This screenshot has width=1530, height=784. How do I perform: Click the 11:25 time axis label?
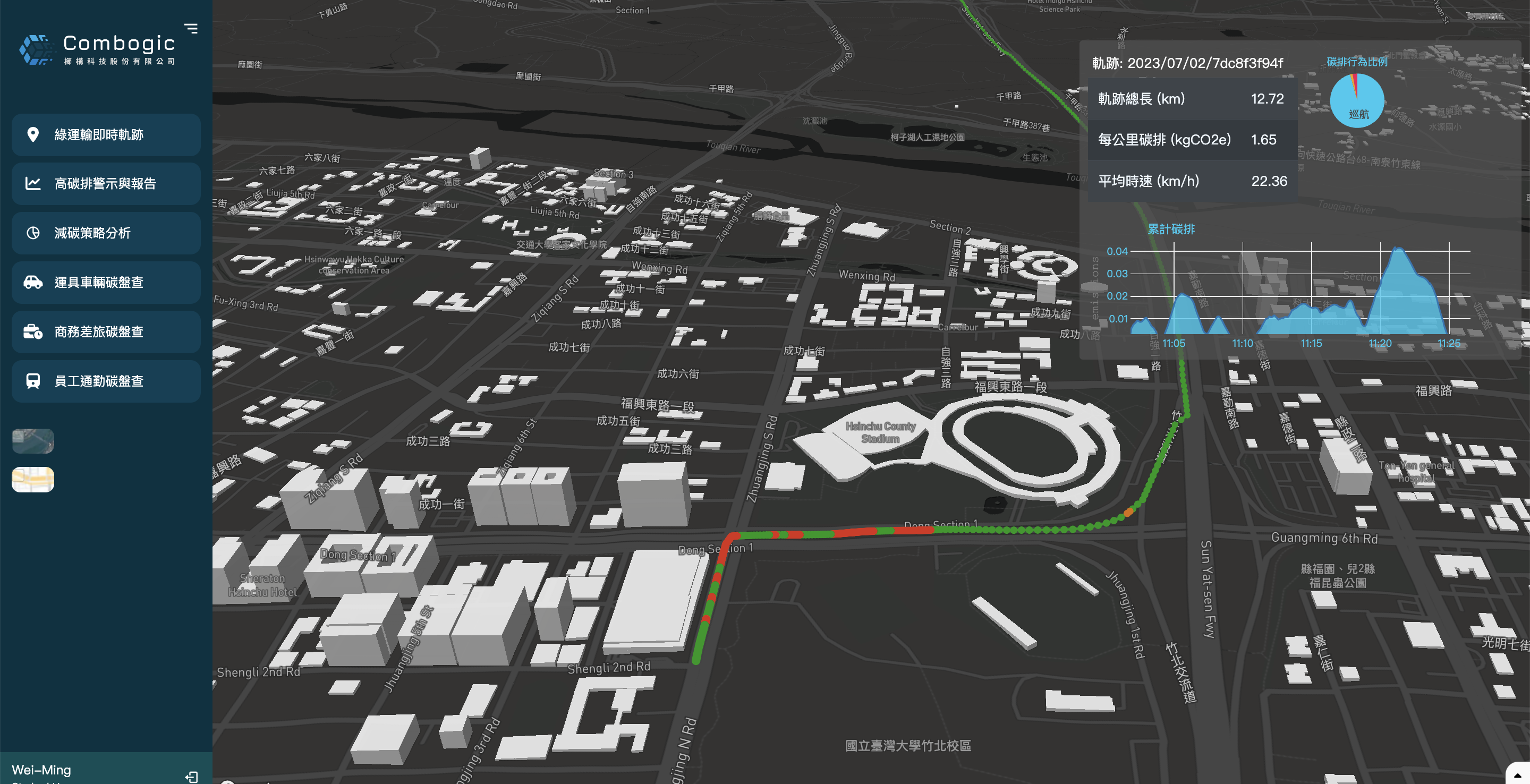click(1449, 343)
